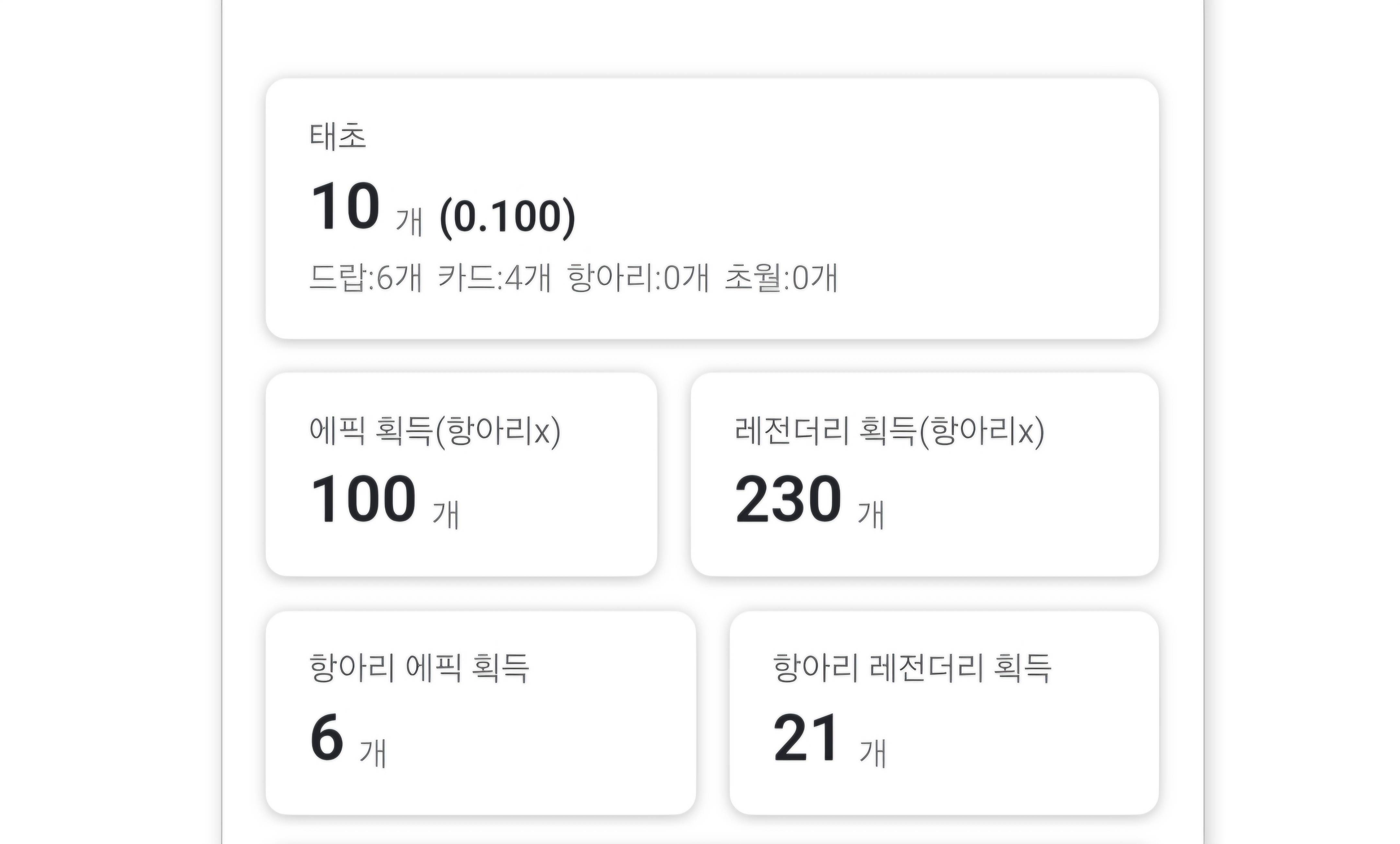Click the 100 epic count value
The width and height of the screenshot is (1400, 844).
[364, 499]
